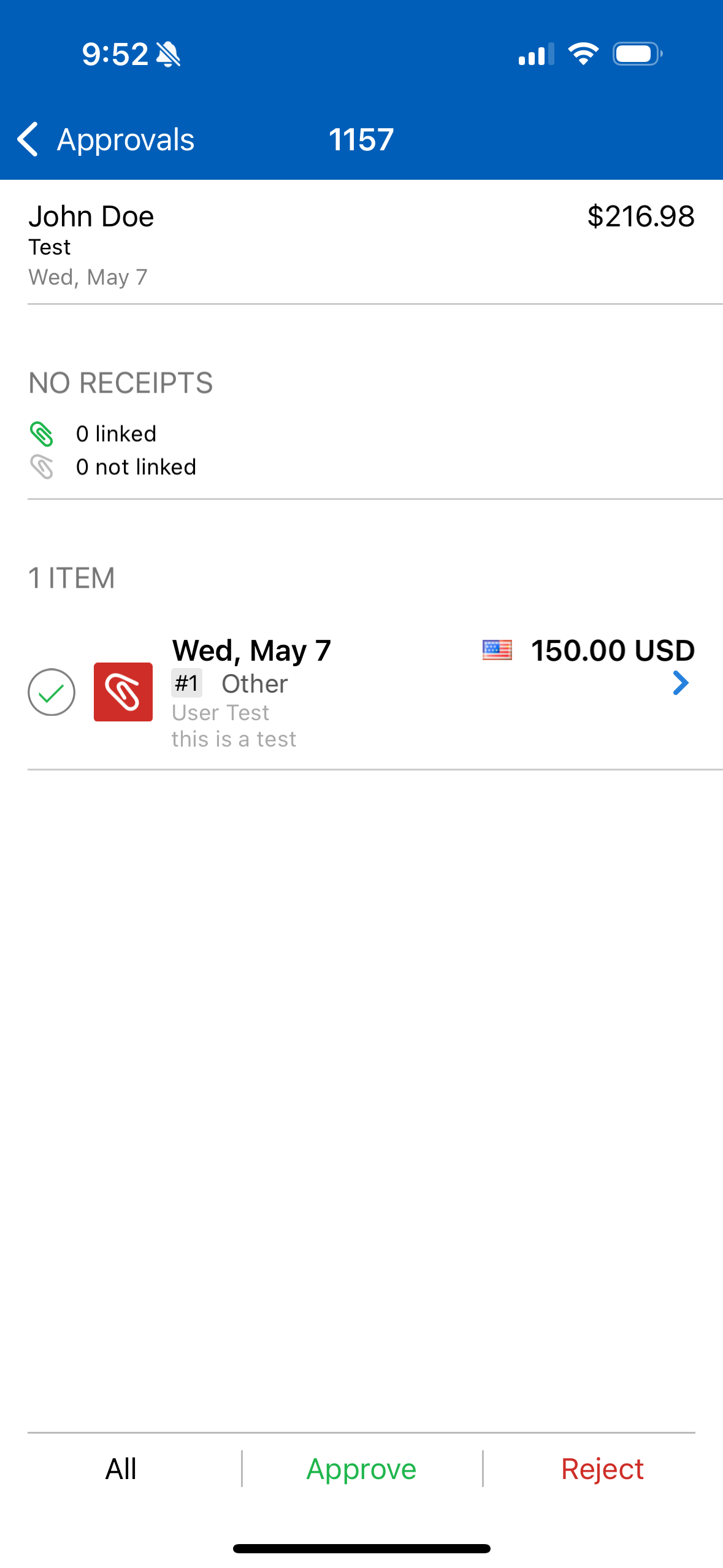Screen dimensions: 723x1568
Task: Tap the cellular signal bars icon
Action: (x=536, y=54)
